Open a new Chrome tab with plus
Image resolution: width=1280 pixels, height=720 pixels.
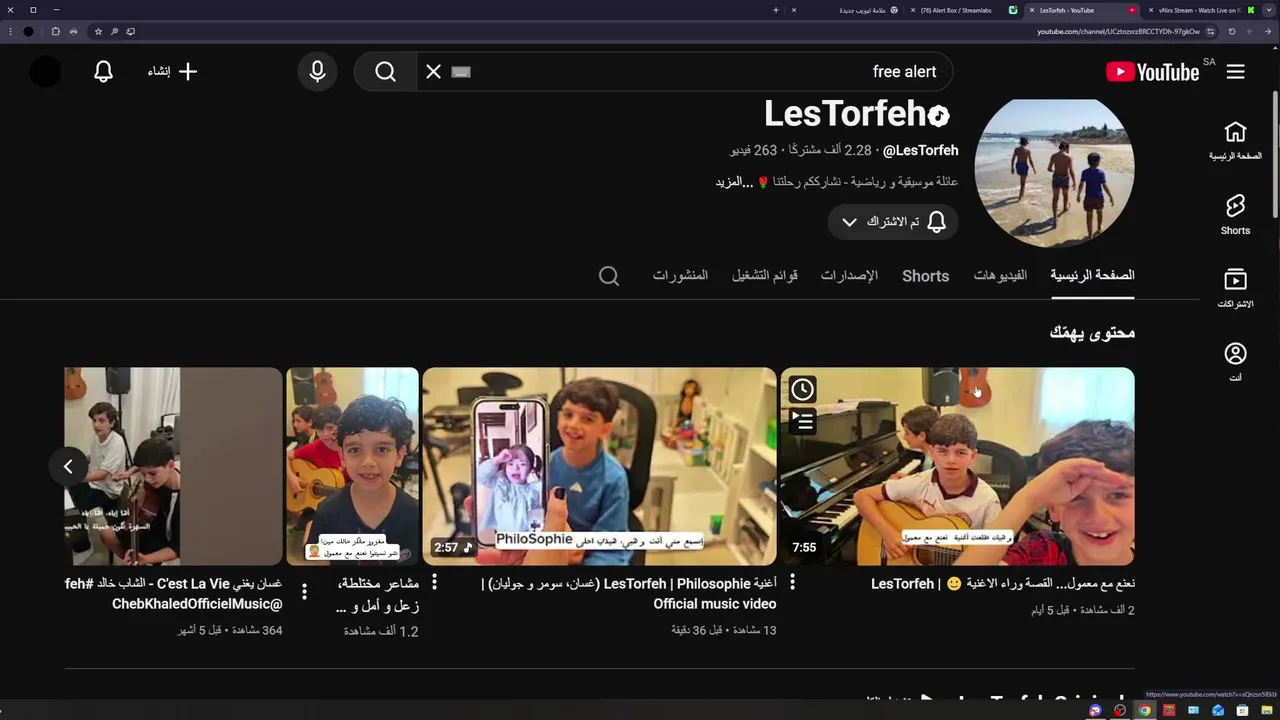(x=775, y=10)
